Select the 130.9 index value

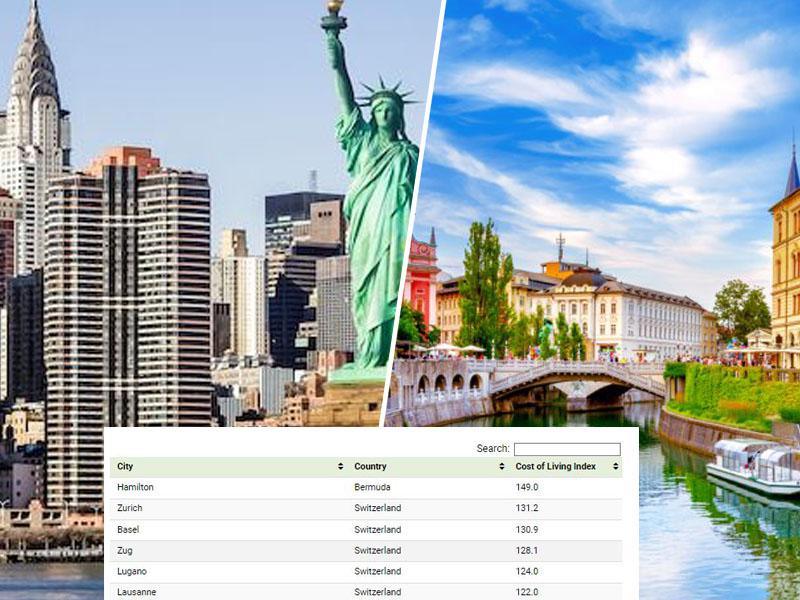(527, 530)
